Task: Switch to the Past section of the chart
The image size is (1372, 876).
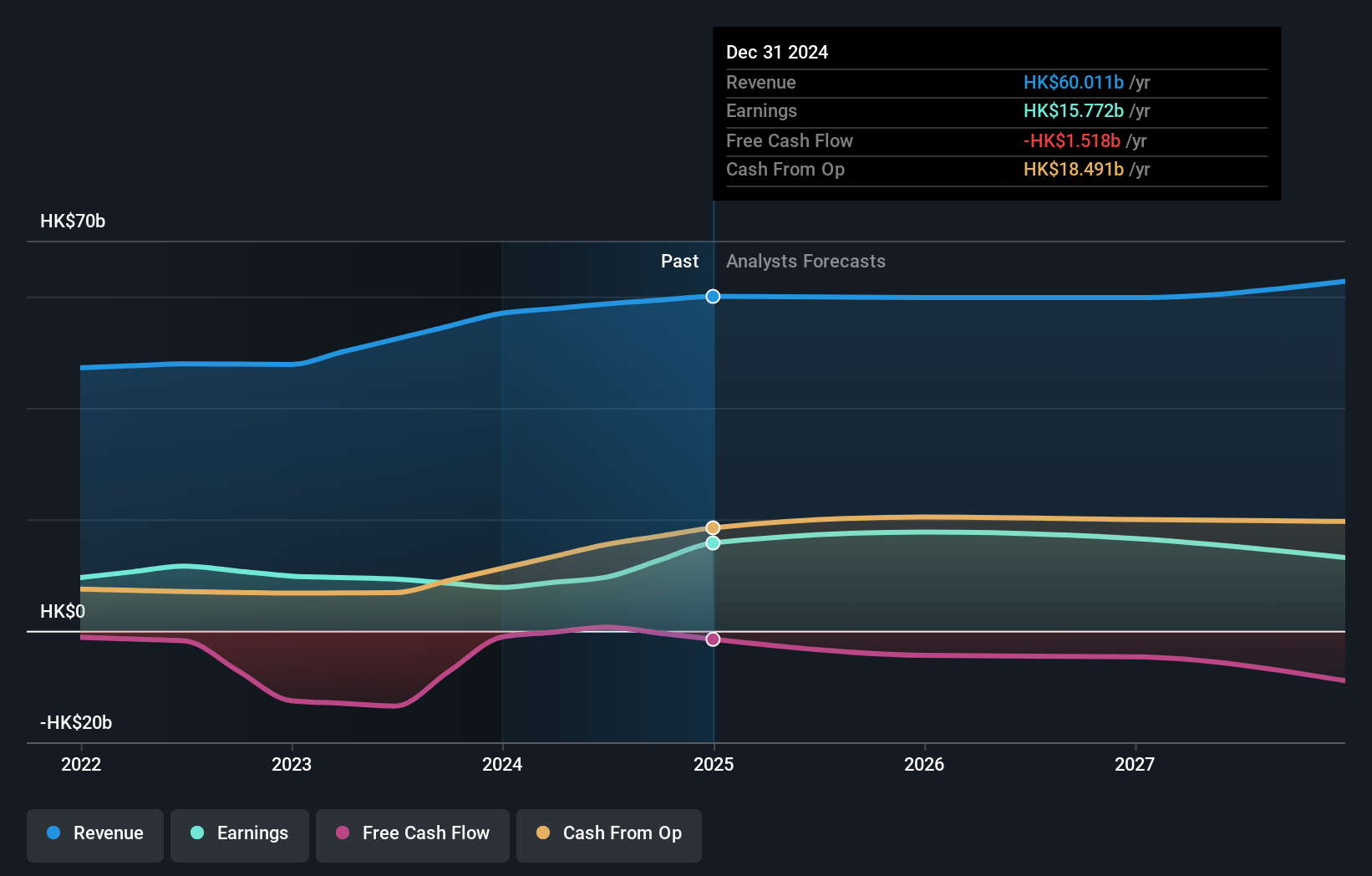Action: coord(679,261)
